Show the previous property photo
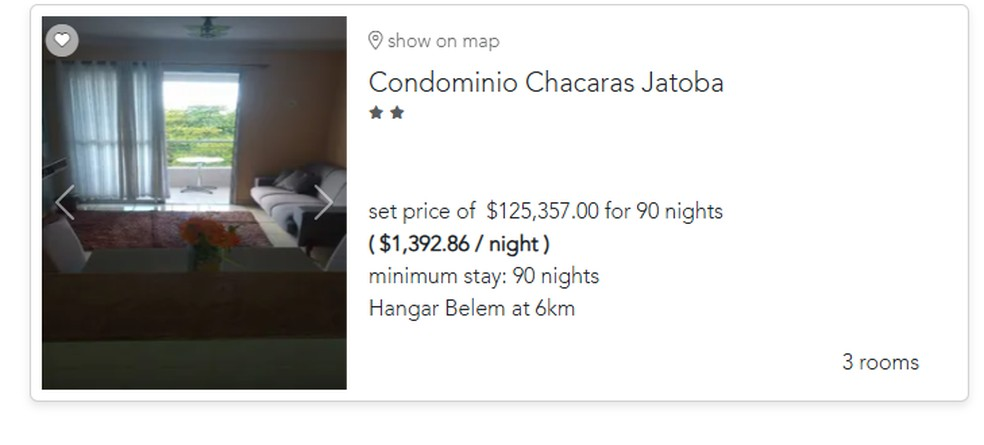This screenshot has width=984, height=445. click(65, 202)
